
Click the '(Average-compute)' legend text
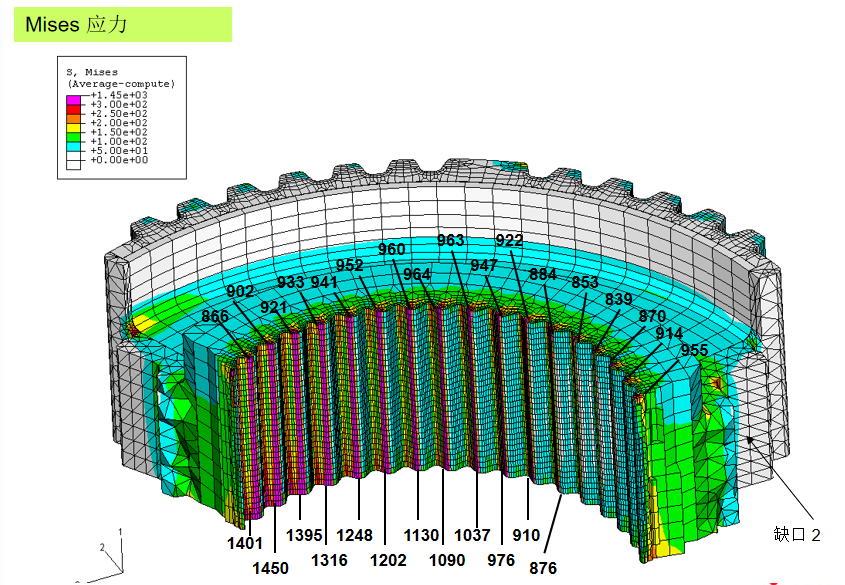pyautogui.click(x=120, y=83)
